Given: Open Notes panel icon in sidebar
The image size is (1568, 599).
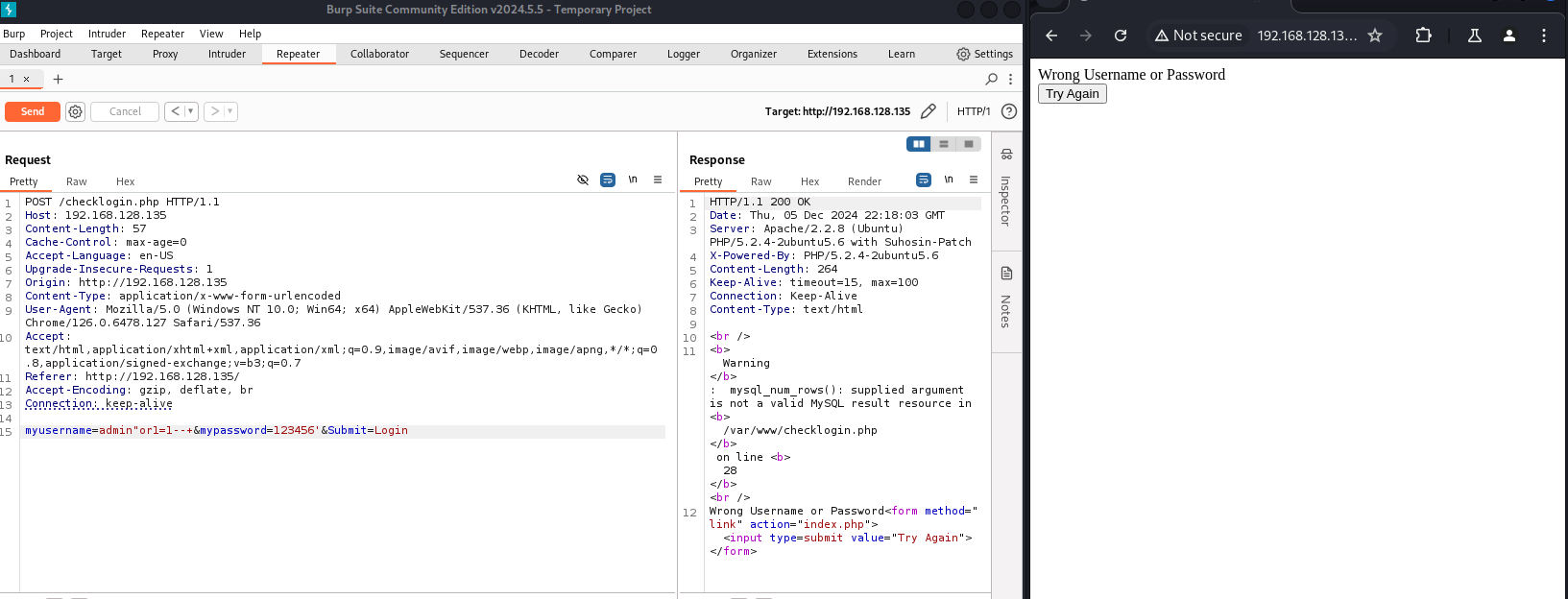Looking at the screenshot, I should (x=1006, y=274).
